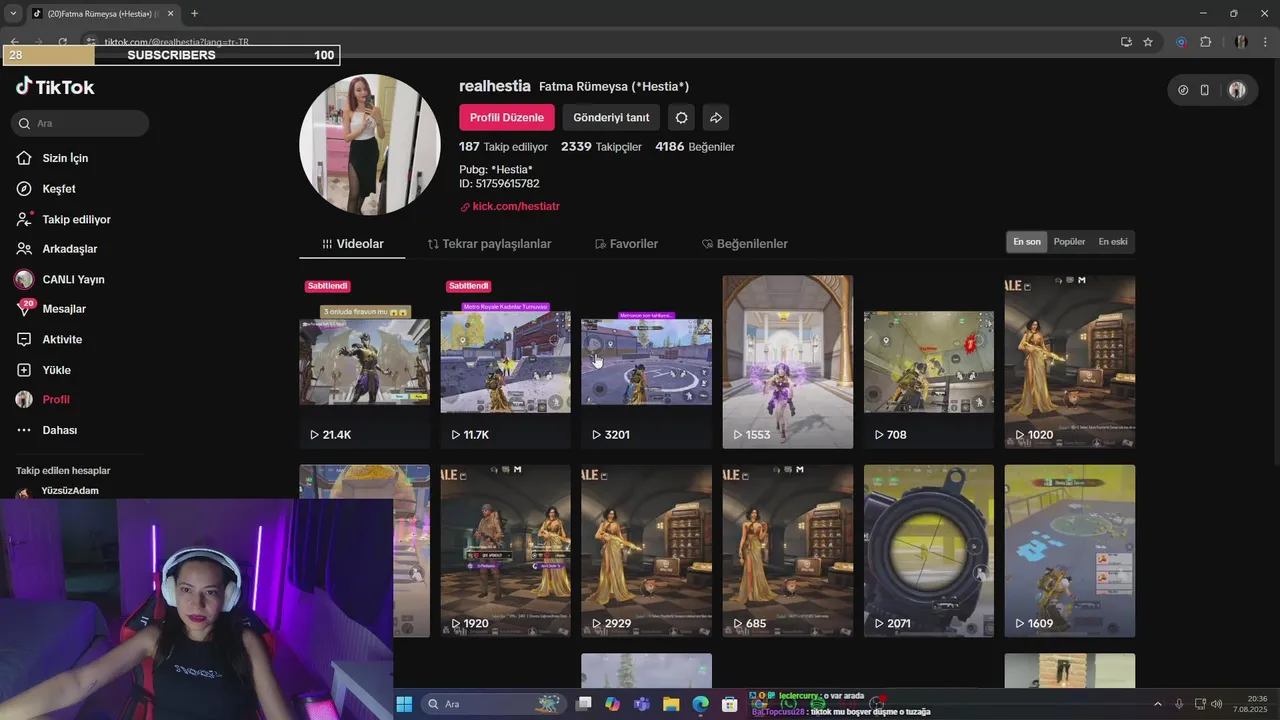Open Mesajlar inbox
The width and height of the screenshot is (1280, 720).
(x=63, y=309)
